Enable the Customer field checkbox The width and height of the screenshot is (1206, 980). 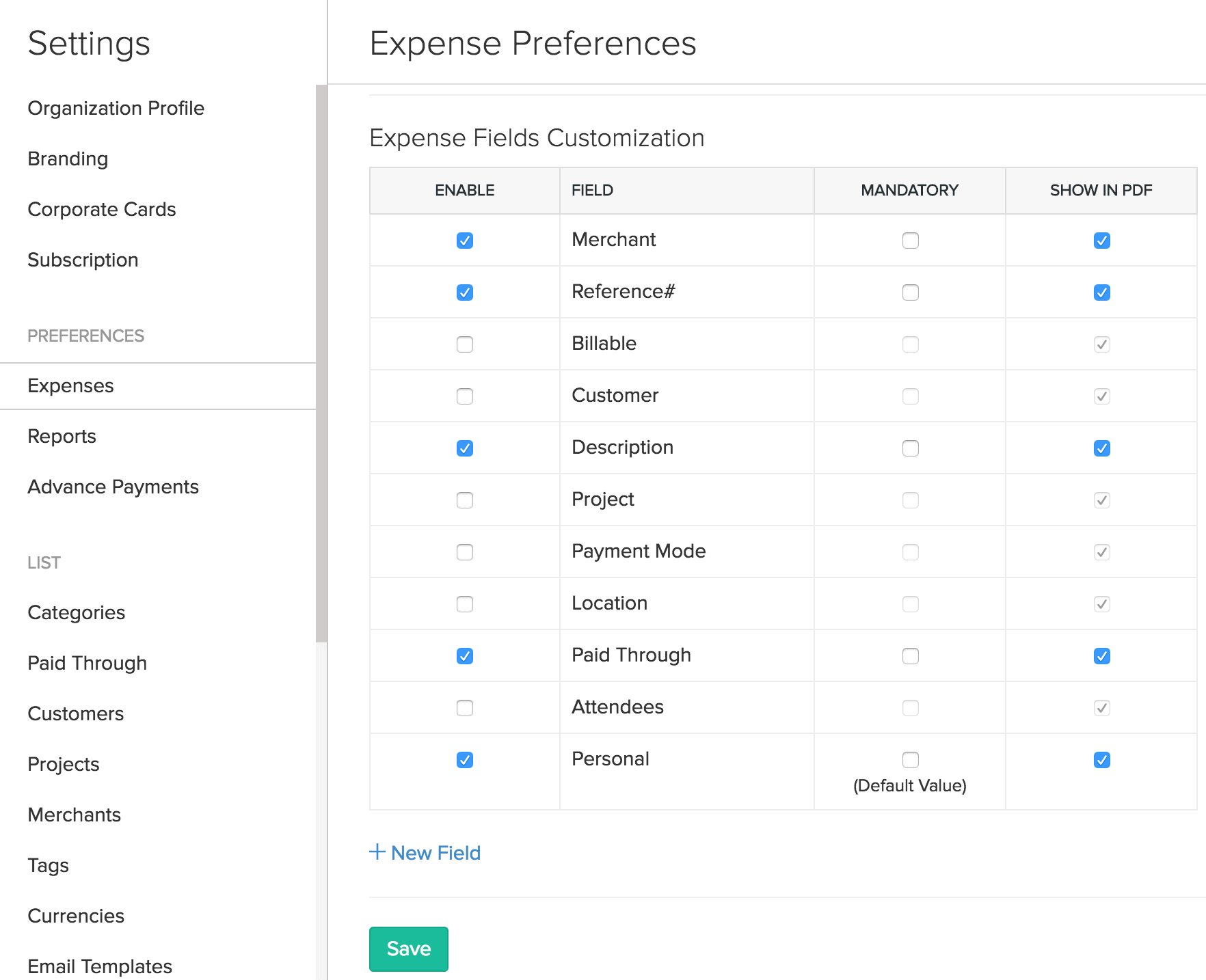coord(465,396)
